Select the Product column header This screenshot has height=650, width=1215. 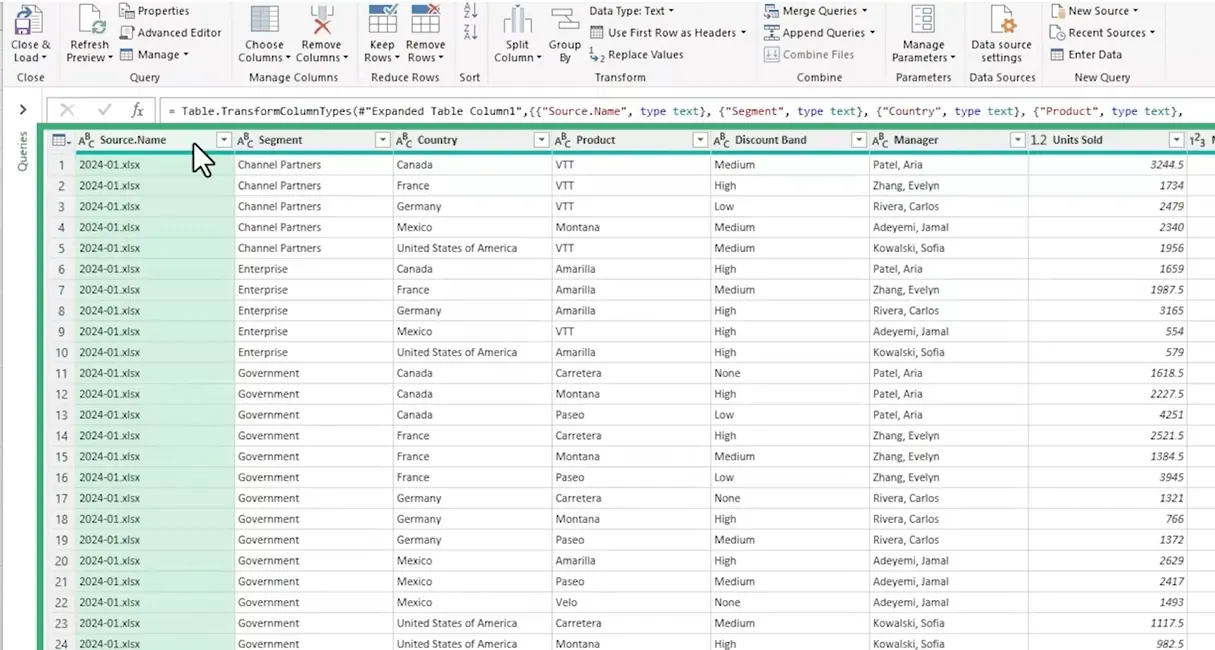pos(620,140)
